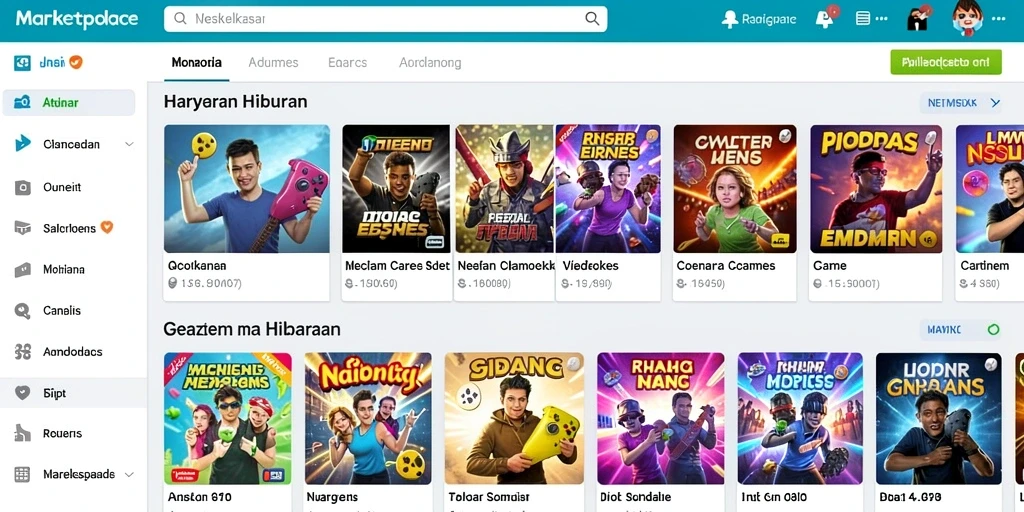Click the Jnai sidebar icon
The image size is (1024, 512).
pos(22,63)
